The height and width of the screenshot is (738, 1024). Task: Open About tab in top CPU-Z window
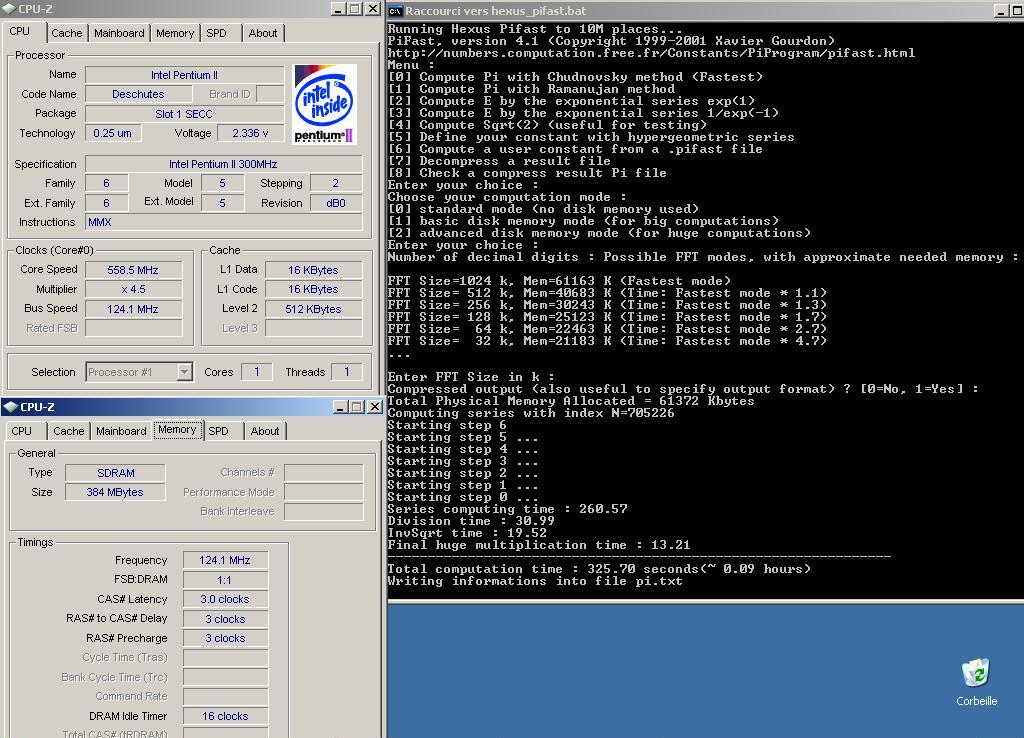point(263,33)
